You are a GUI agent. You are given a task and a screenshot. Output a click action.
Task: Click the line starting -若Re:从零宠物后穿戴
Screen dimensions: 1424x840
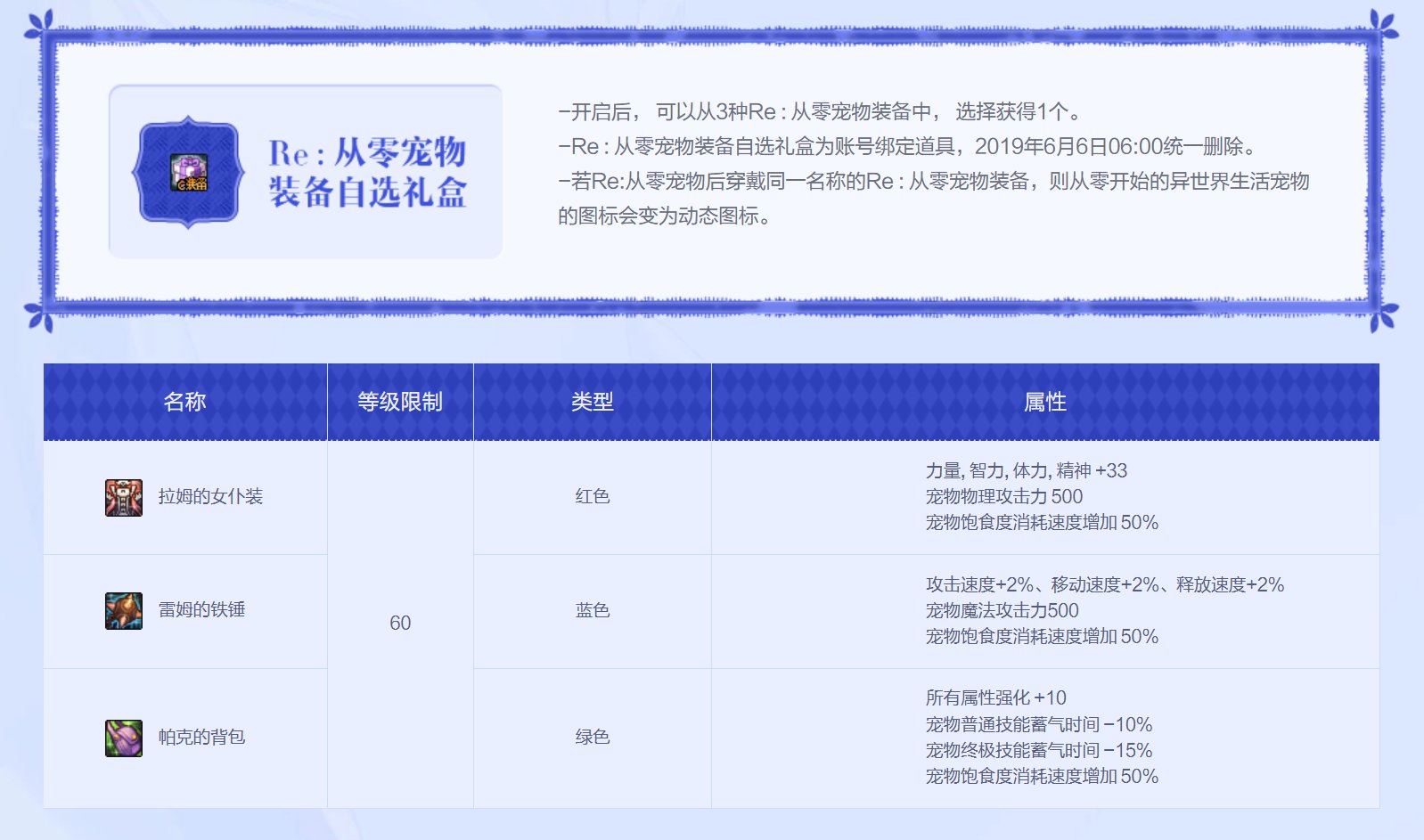(x=934, y=181)
